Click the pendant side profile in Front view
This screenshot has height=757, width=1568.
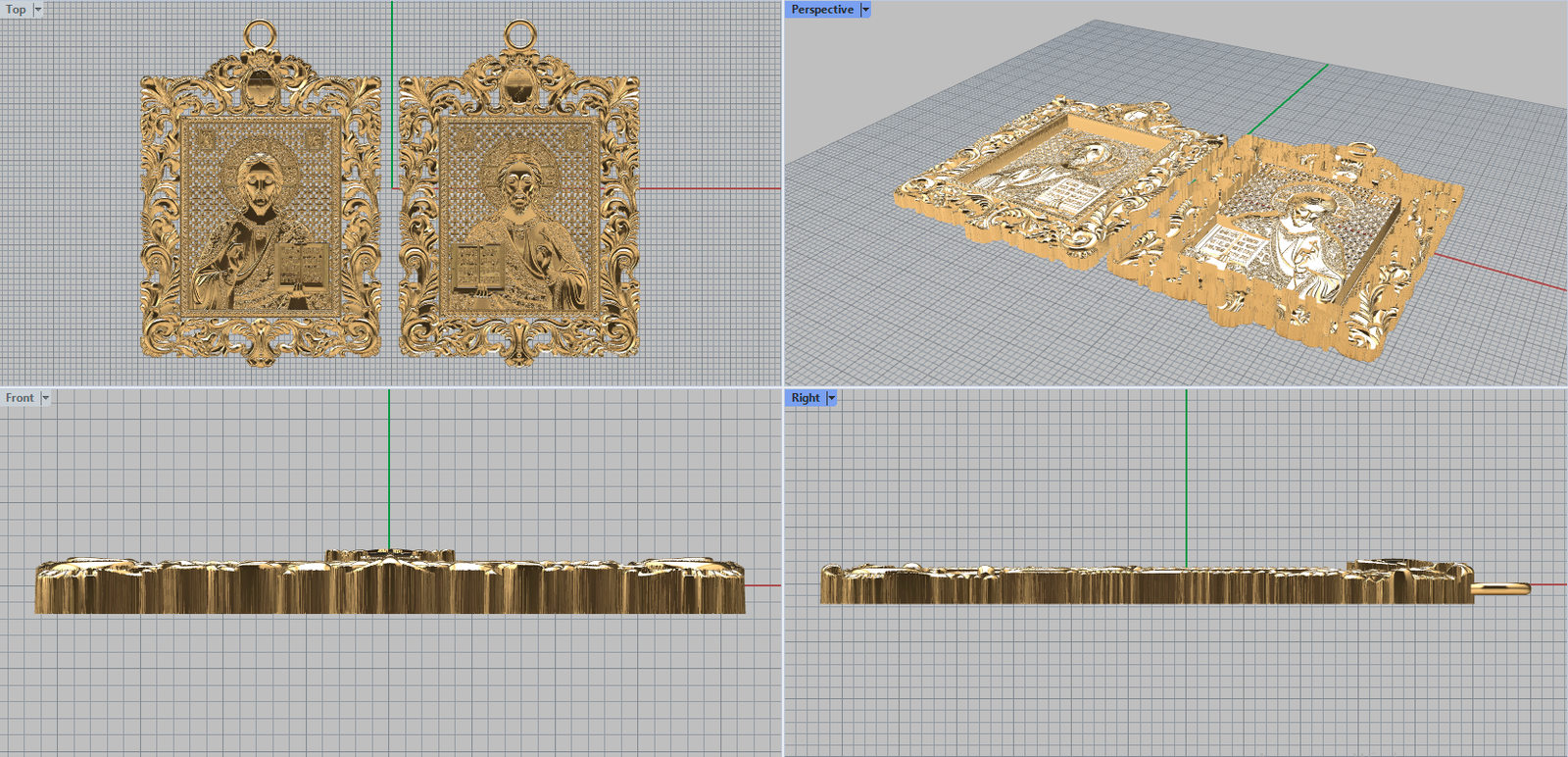pyautogui.click(x=196, y=588)
